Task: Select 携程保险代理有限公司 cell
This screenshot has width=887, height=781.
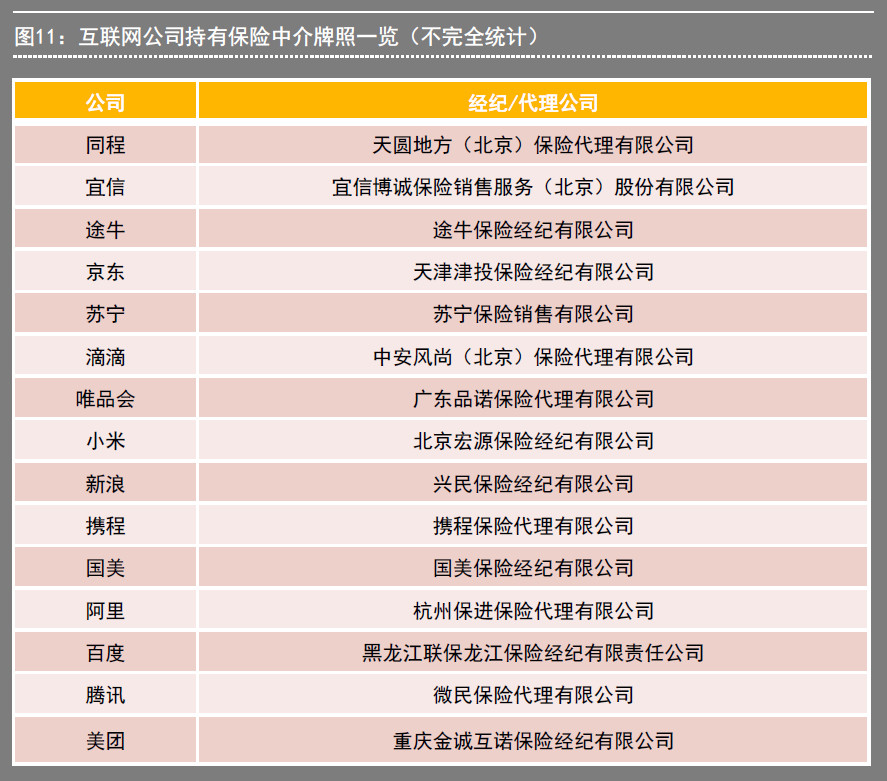Action: tap(533, 525)
